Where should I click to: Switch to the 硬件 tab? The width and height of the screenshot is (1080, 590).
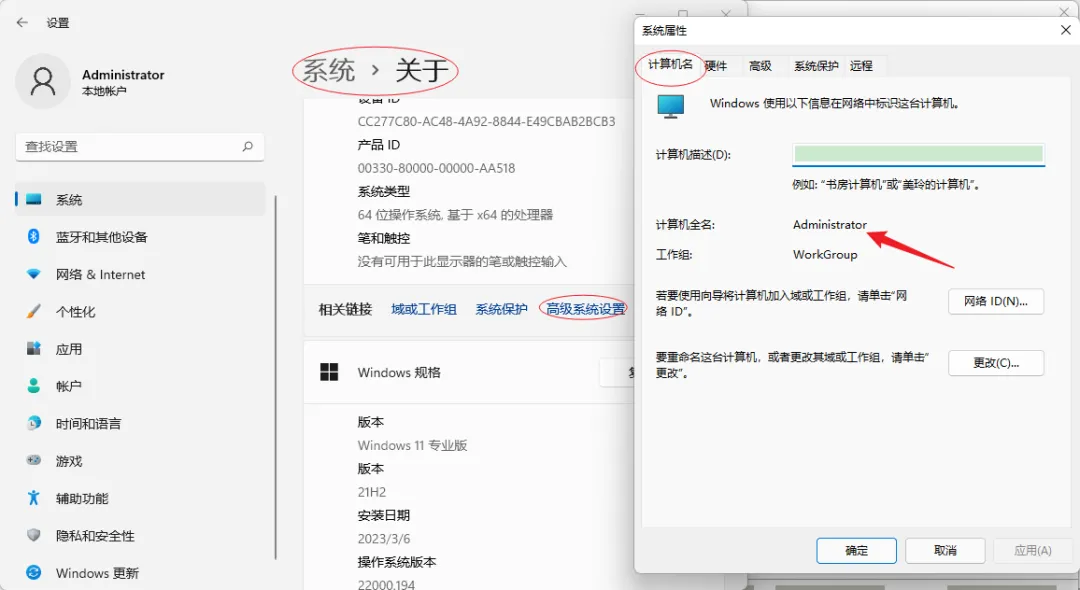pyautogui.click(x=716, y=65)
